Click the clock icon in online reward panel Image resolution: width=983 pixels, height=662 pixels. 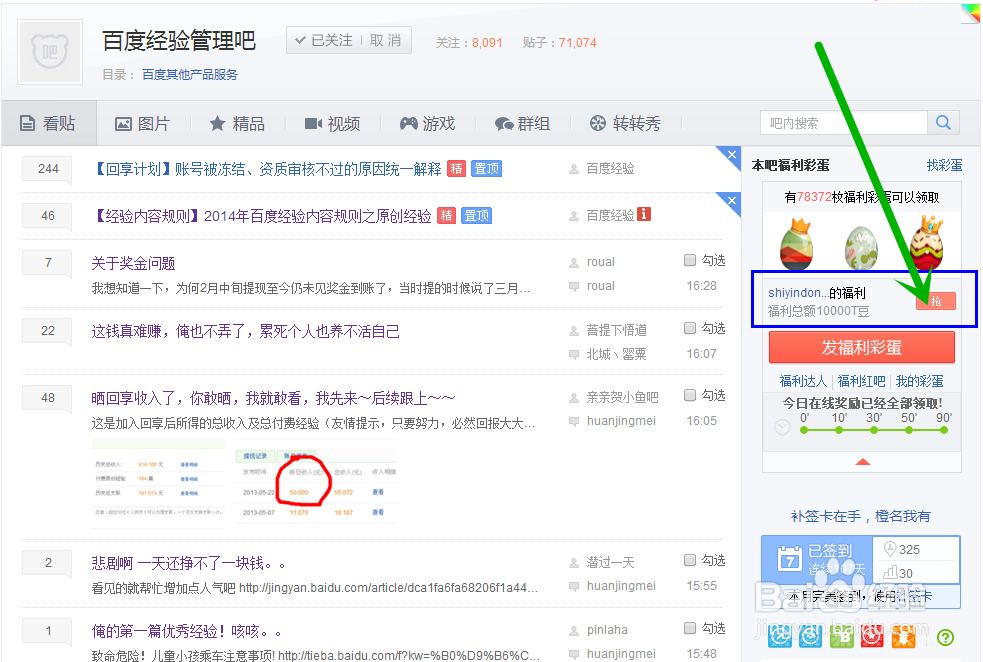[x=782, y=428]
